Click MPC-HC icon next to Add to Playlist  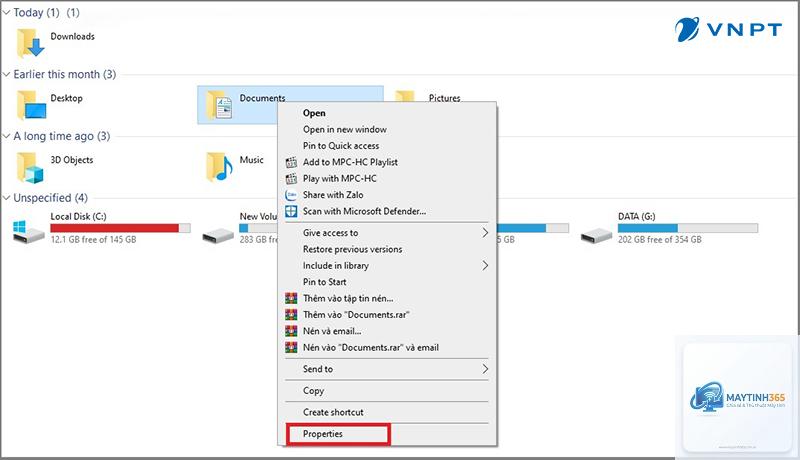coord(291,162)
